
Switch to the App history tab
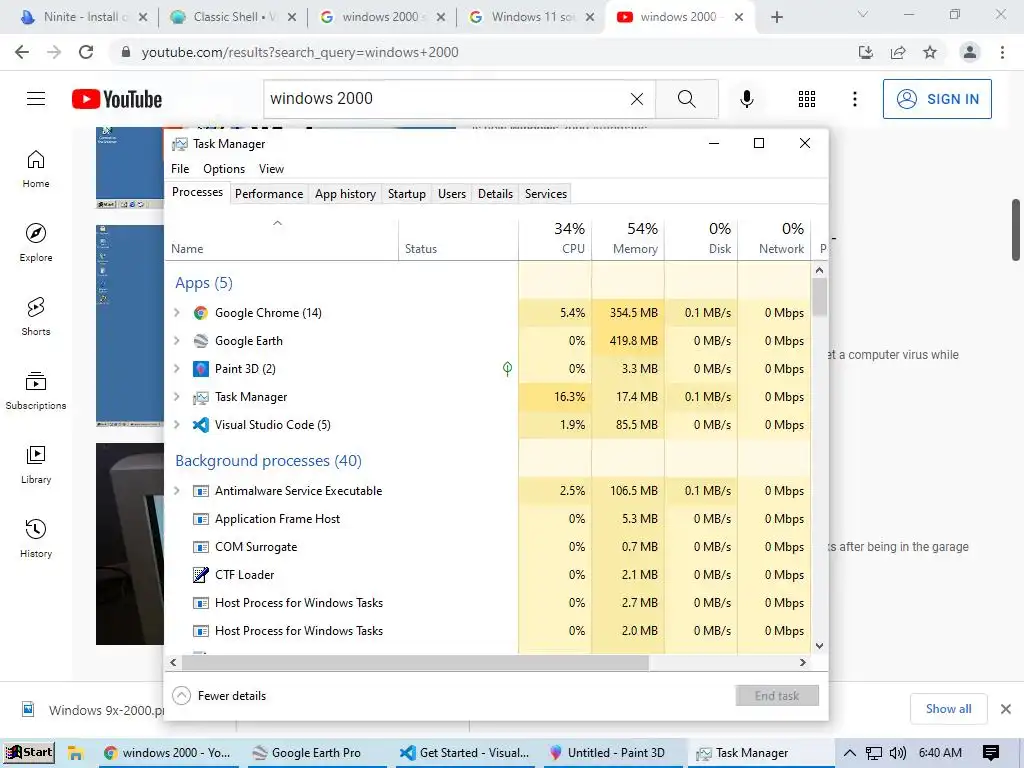coord(345,194)
